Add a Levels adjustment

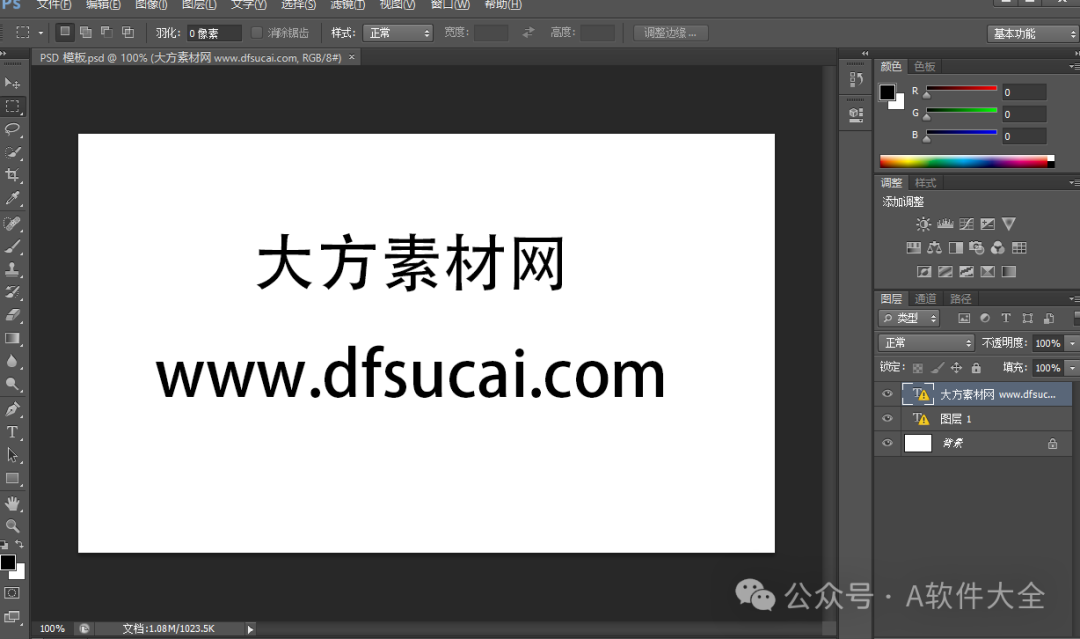[x=944, y=223]
